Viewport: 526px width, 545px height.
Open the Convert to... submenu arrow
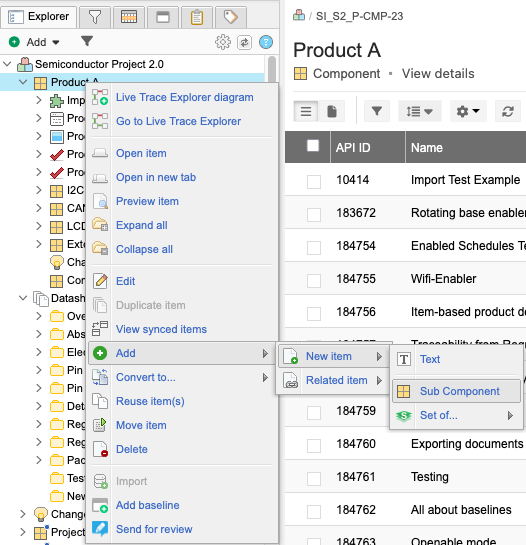tap(265, 377)
